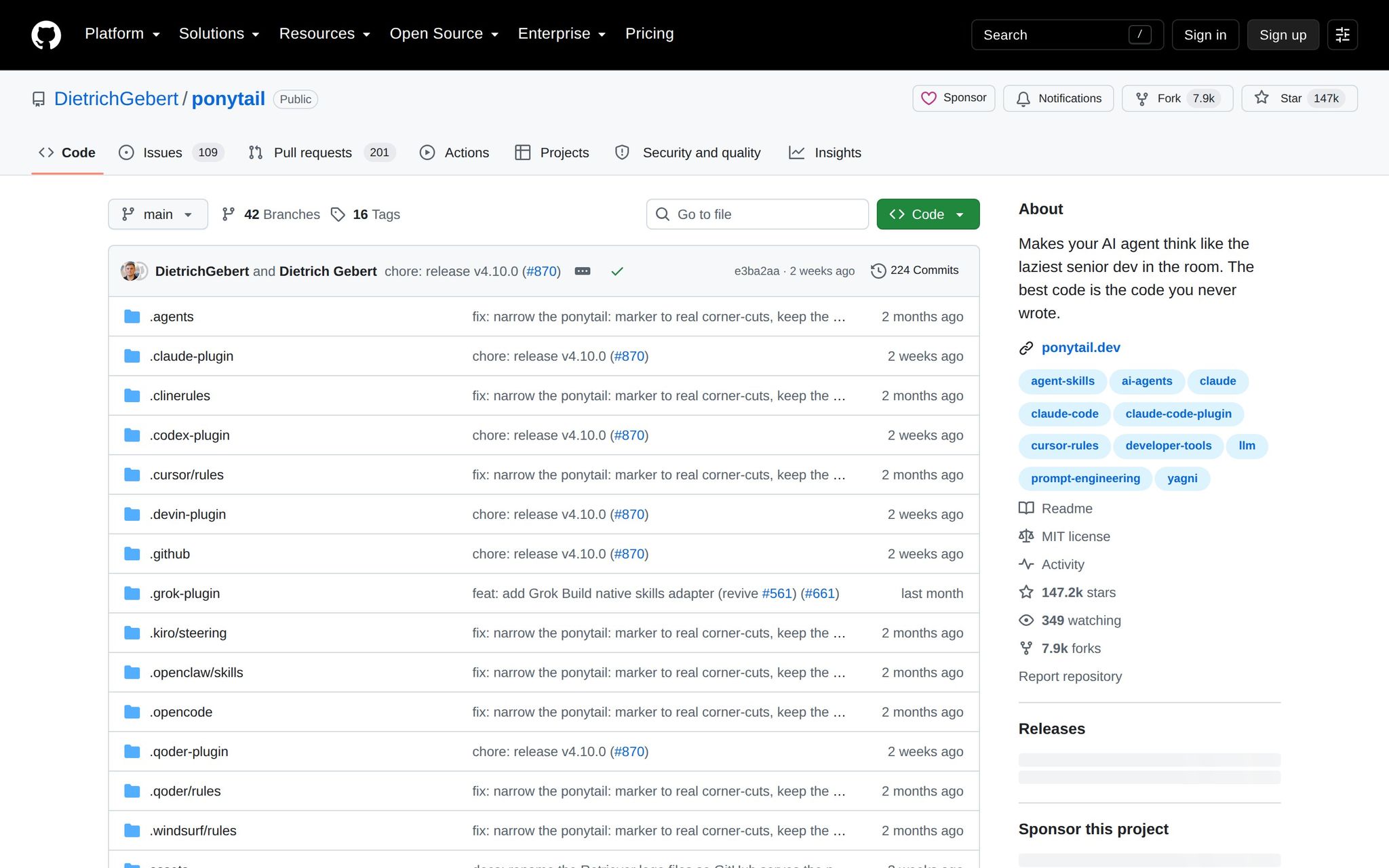Screen dimensions: 1389x868
Task: Click the .codex-plugin folder icon
Action: (x=132, y=435)
